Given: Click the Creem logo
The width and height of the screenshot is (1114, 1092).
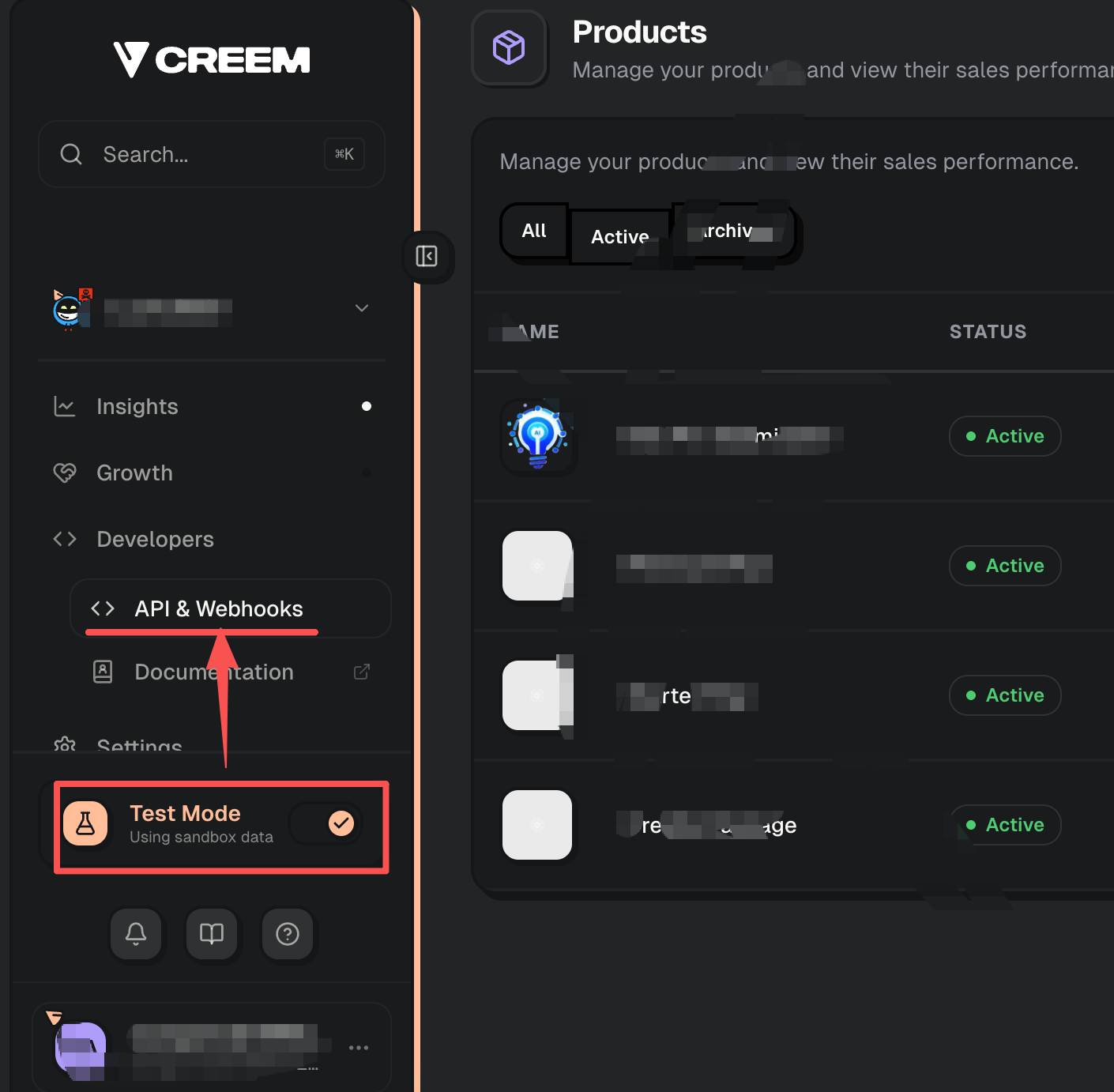Looking at the screenshot, I should coord(212,59).
